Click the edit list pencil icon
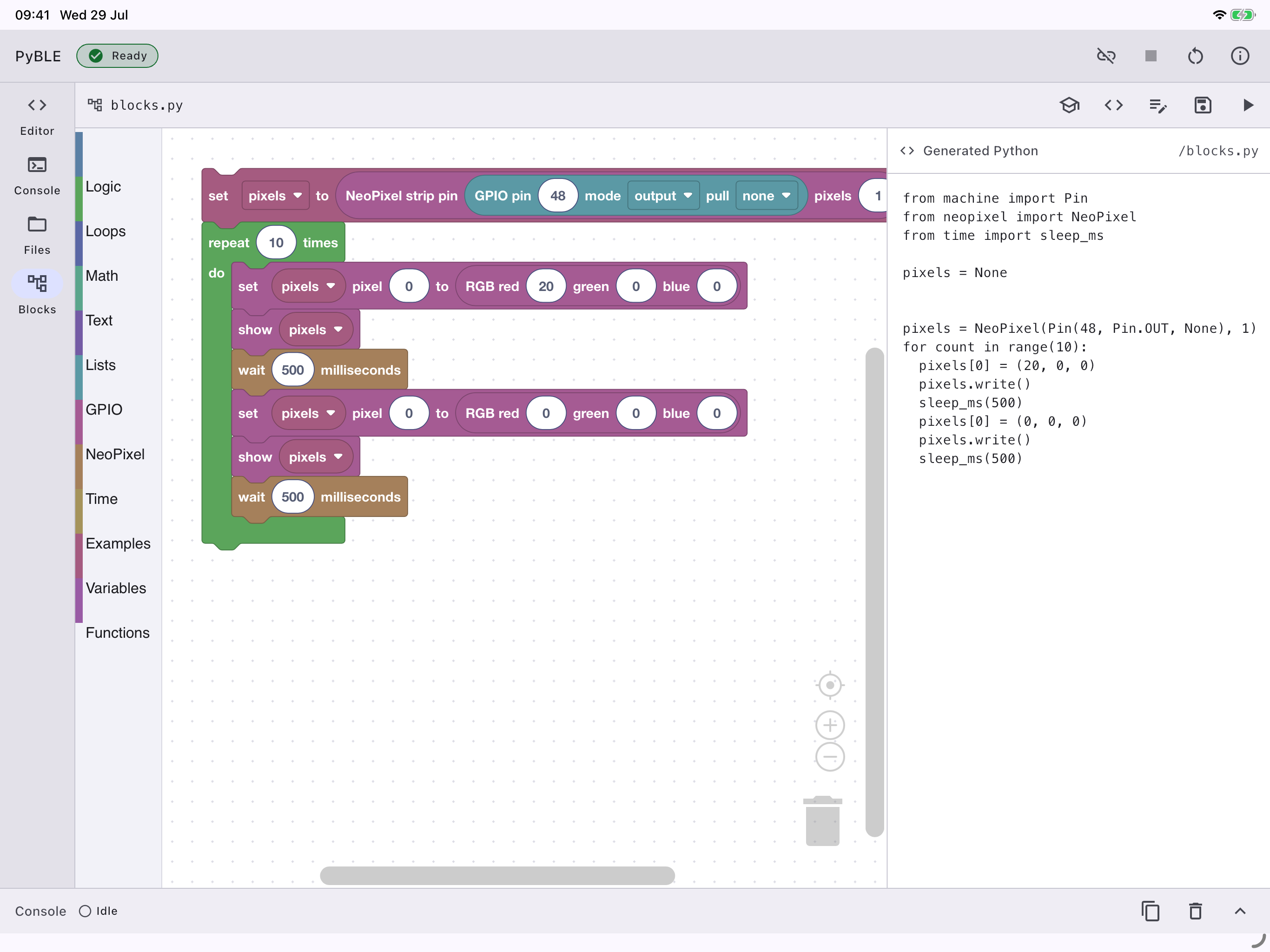This screenshot has height=952, width=1270. [1158, 105]
